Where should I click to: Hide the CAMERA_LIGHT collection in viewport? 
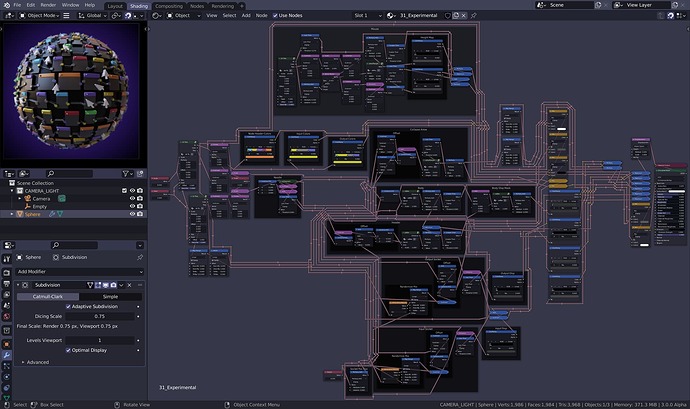point(132,191)
